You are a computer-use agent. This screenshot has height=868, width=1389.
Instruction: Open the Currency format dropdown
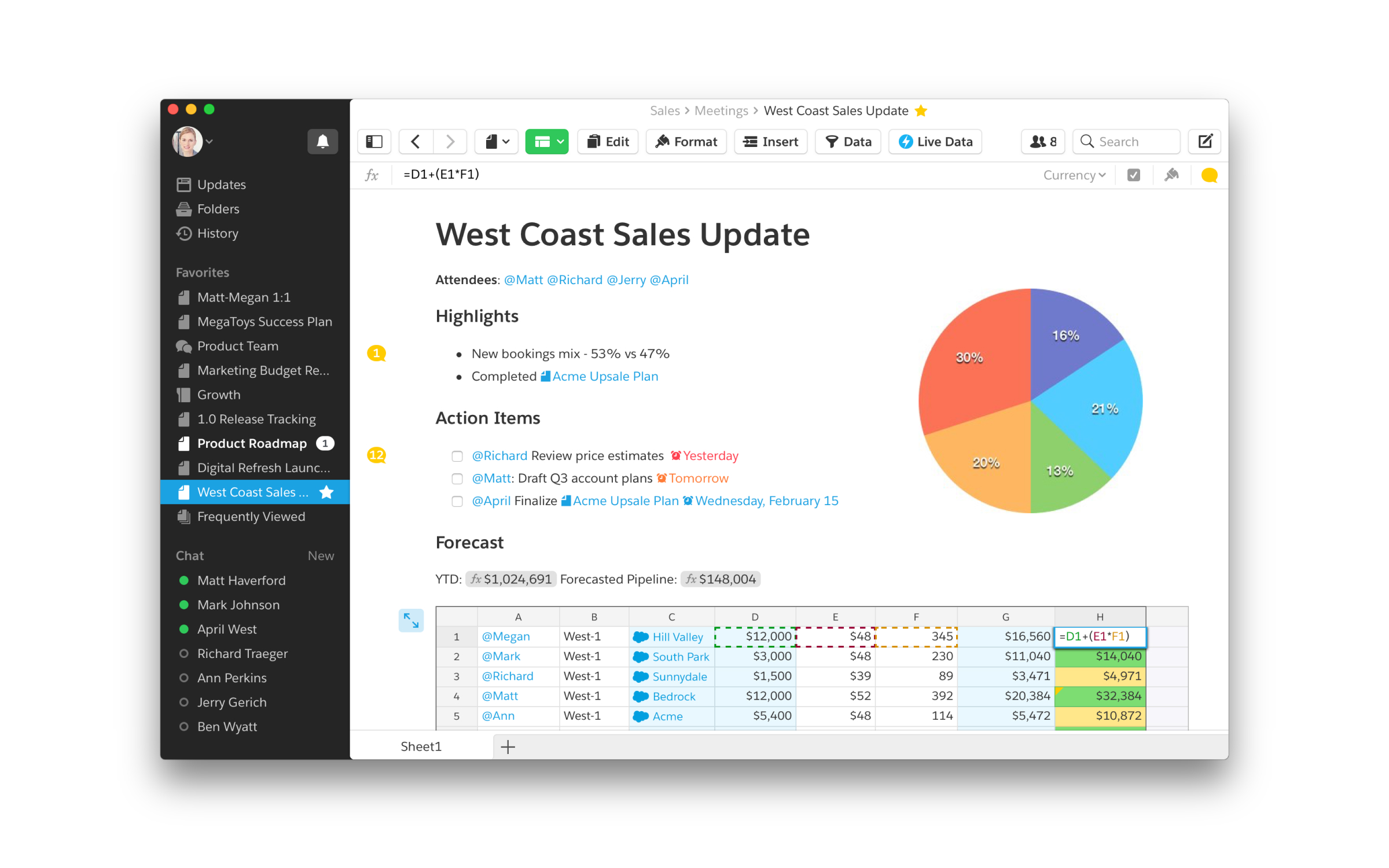(x=1074, y=175)
